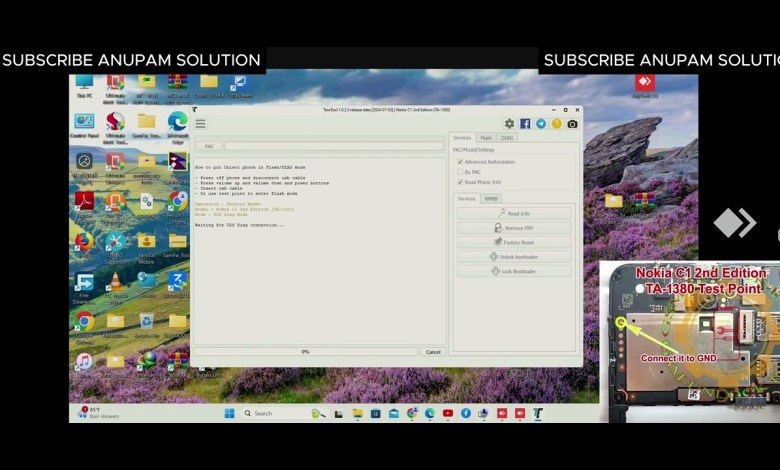Viewport: 780px width, 470px height.
Task: Open Famous Mobile folder on desktop
Action: click(x=146, y=247)
